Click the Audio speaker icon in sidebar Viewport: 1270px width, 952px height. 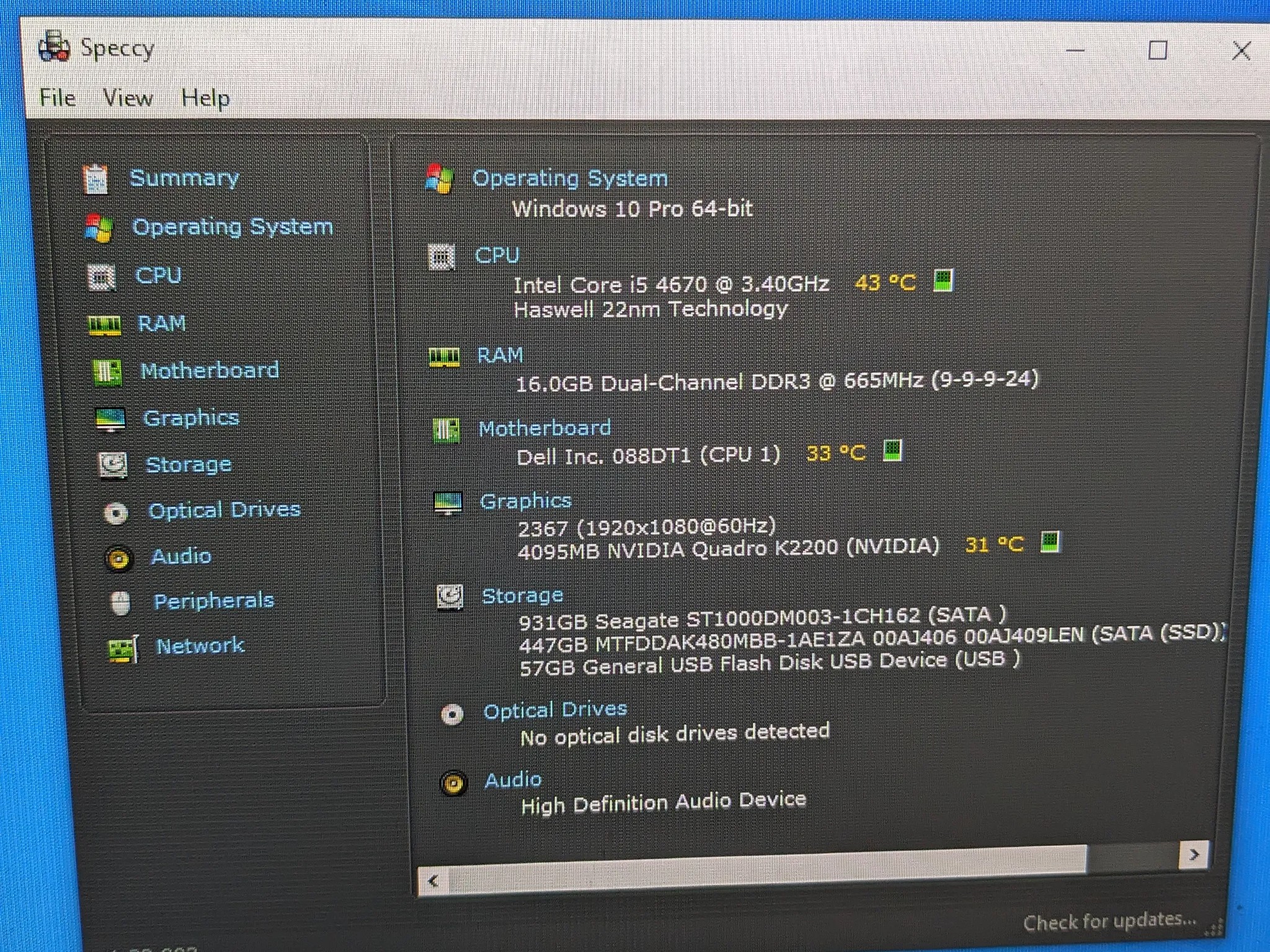pos(118,558)
